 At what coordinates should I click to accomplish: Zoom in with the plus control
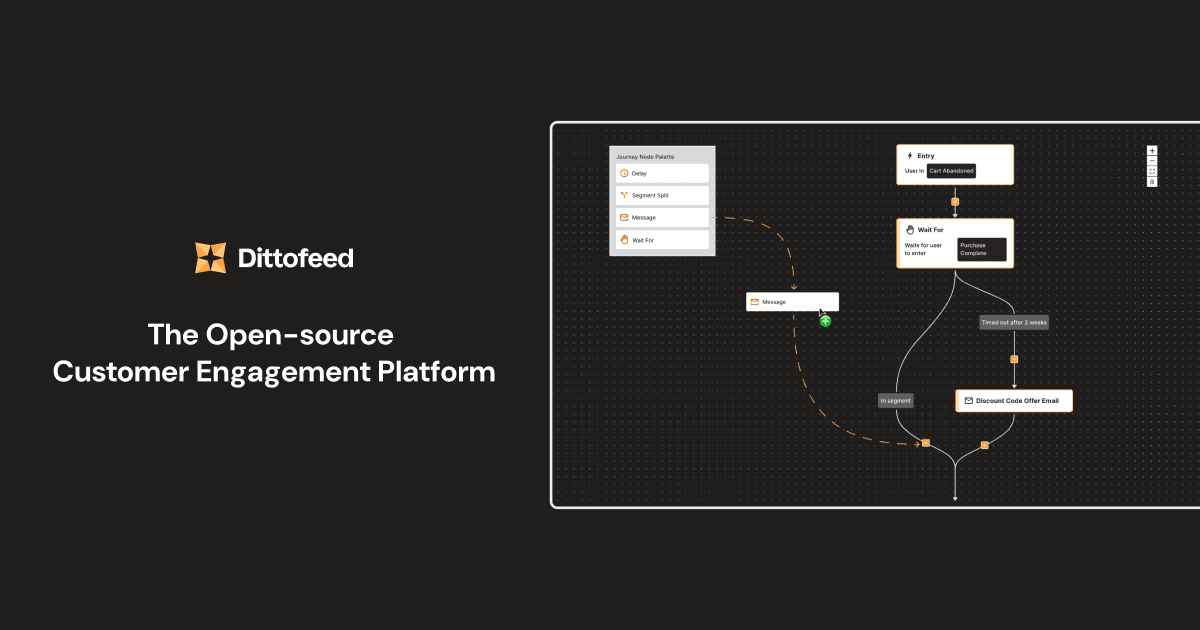(1152, 151)
